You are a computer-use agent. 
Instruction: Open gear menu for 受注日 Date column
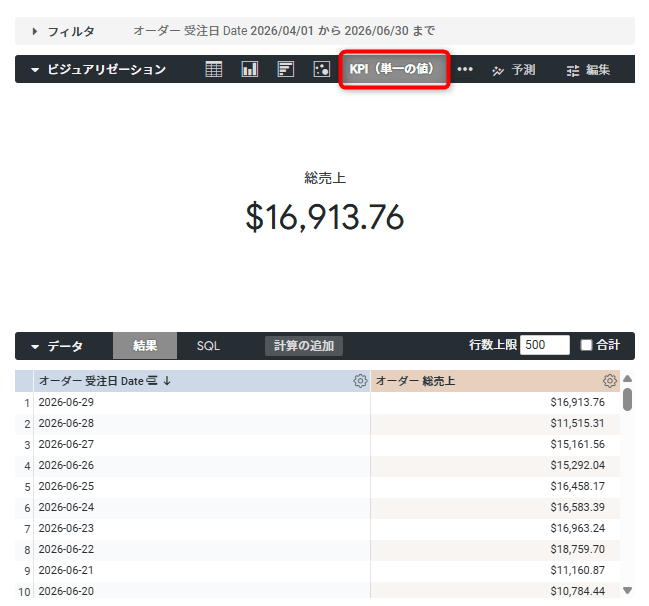[360, 380]
